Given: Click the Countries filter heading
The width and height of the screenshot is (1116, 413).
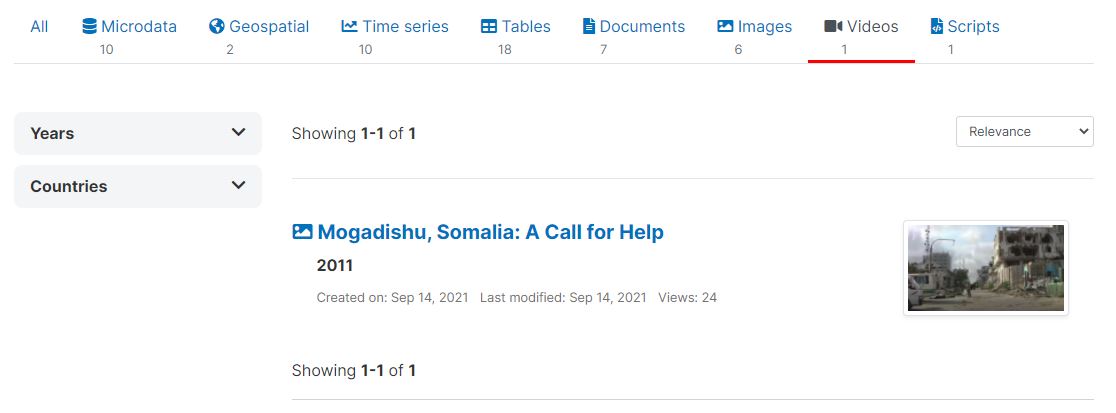Looking at the screenshot, I should click(x=69, y=186).
